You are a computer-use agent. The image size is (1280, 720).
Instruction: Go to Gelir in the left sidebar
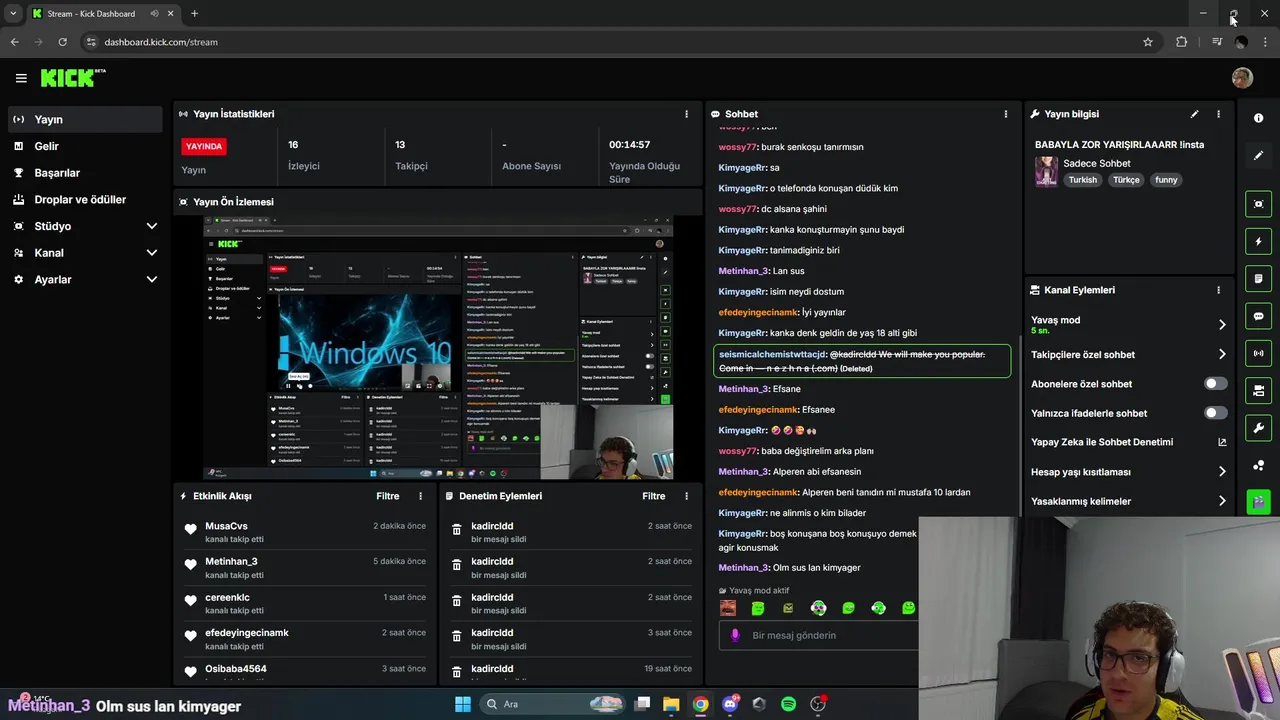pyautogui.click(x=84, y=146)
